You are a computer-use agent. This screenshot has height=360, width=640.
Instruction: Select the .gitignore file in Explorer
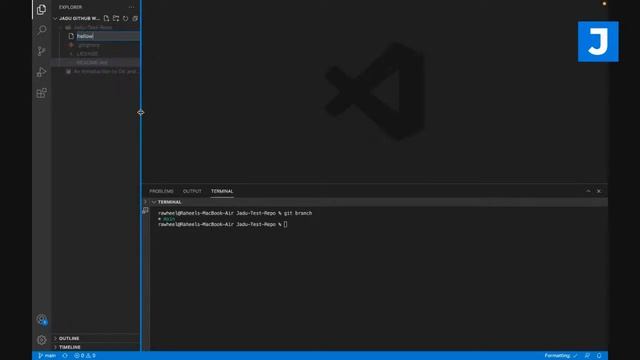(96, 45)
